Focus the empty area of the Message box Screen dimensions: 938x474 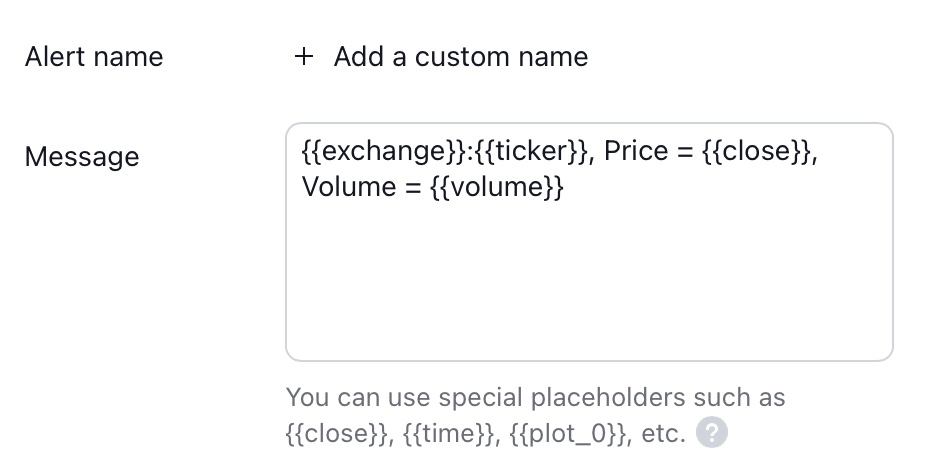[x=588, y=280]
